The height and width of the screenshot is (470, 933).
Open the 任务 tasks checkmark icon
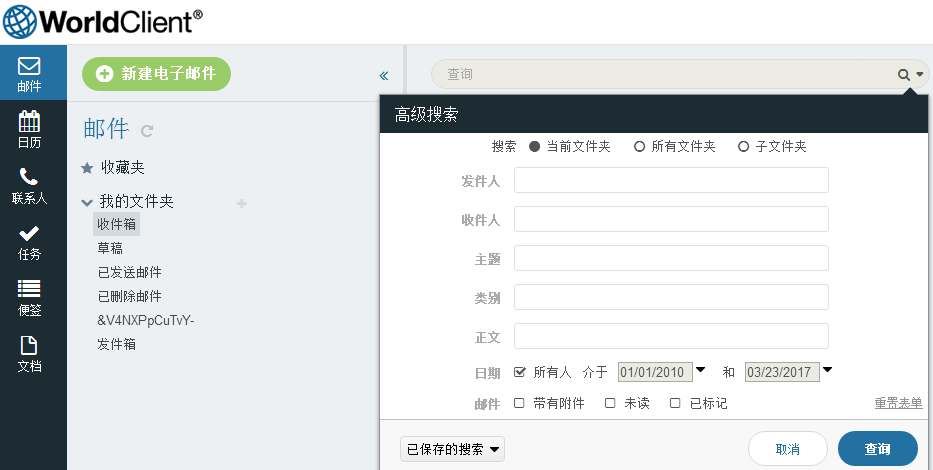coord(29,233)
